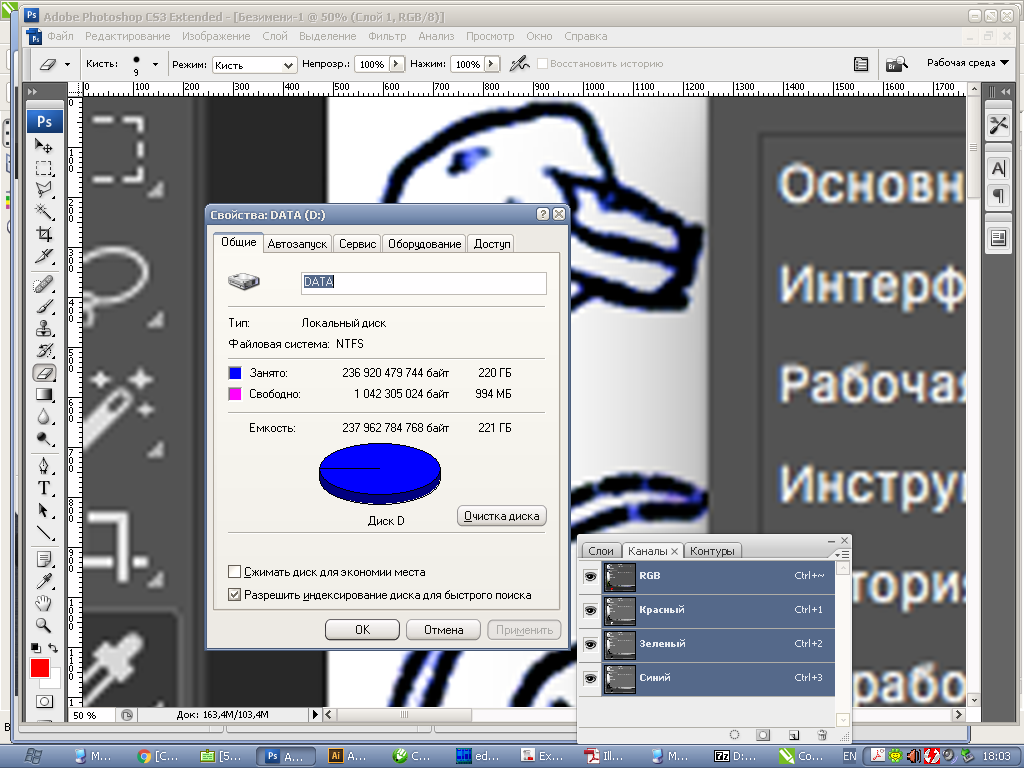
Task: Select the Hand tool
Action: (44, 603)
